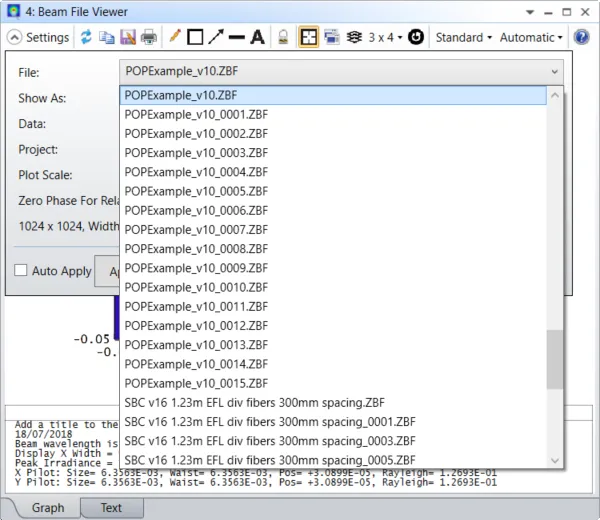600x520 pixels.
Task: Click the refresh update icon
Action: pos(86,37)
